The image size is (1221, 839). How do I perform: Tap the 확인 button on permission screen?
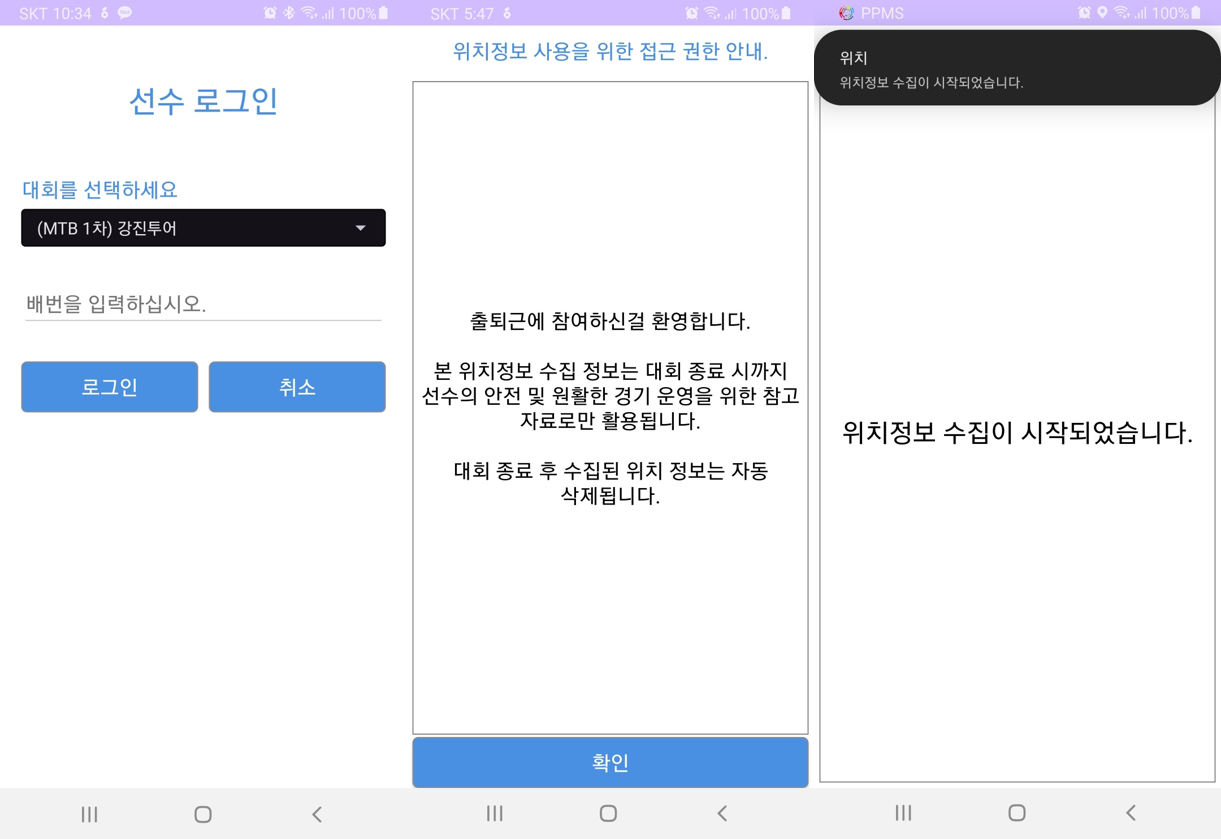pyautogui.click(x=610, y=763)
